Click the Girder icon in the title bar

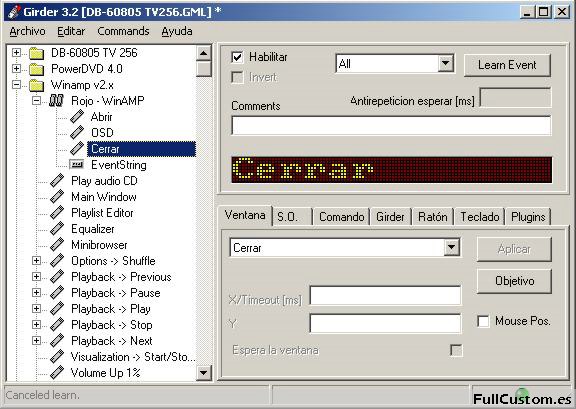tap(14, 12)
